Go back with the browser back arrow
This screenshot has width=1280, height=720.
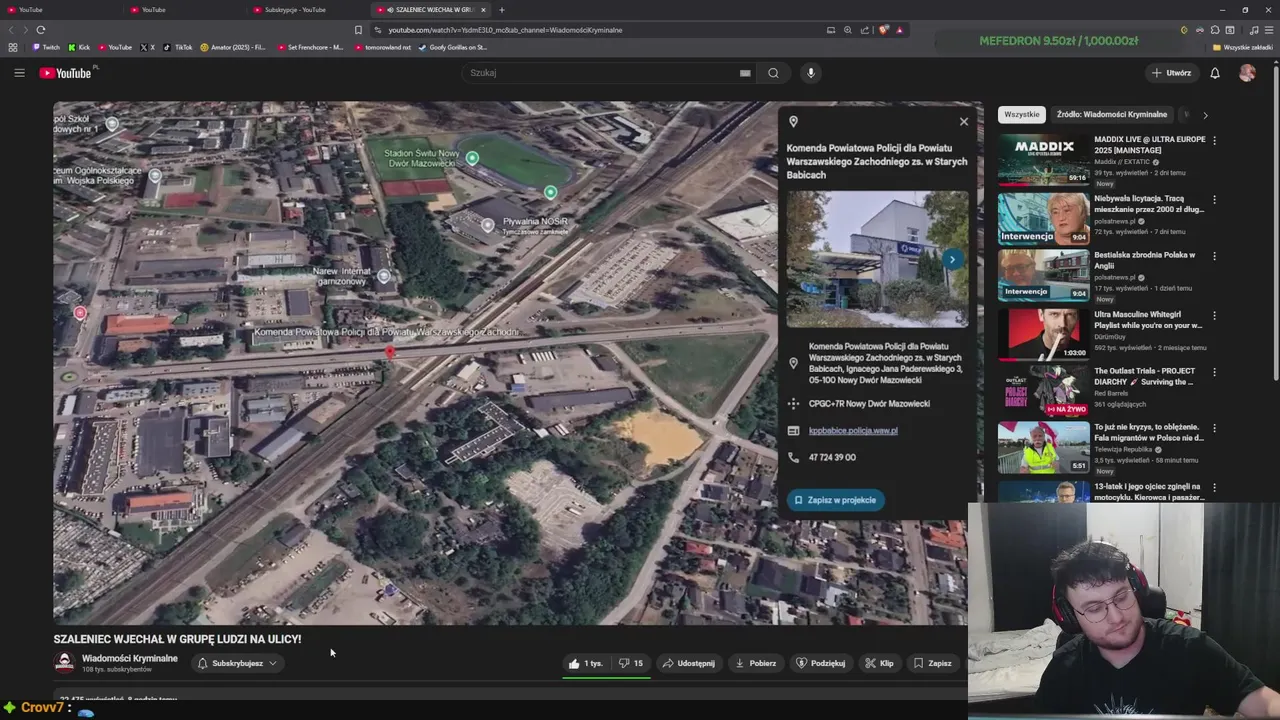(x=12, y=30)
